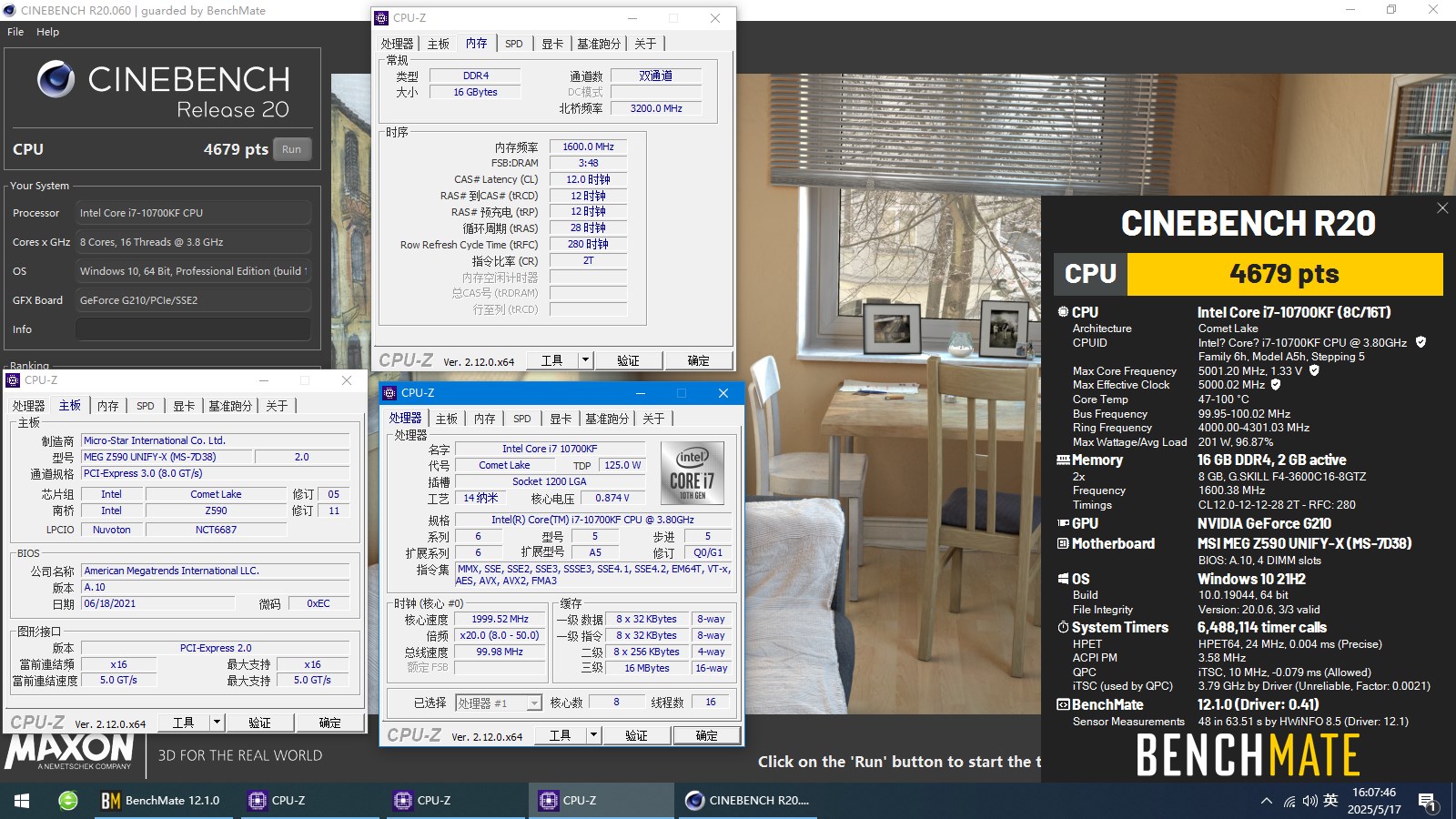Click the verified shield next to Max Effective Clock
This screenshot has height=819, width=1456.
click(1276, 385)
